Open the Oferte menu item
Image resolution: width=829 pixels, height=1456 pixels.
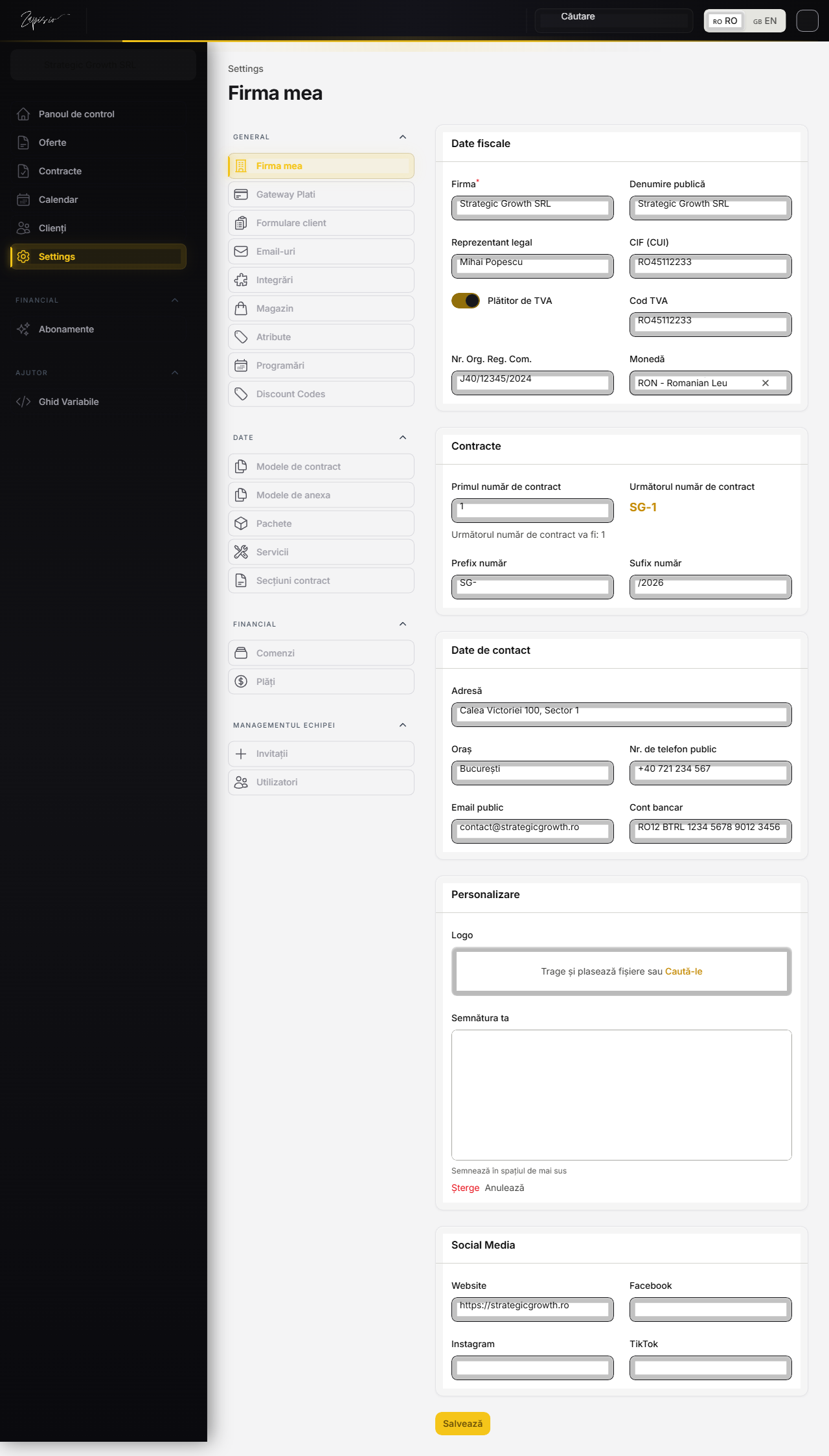(98, 143)
